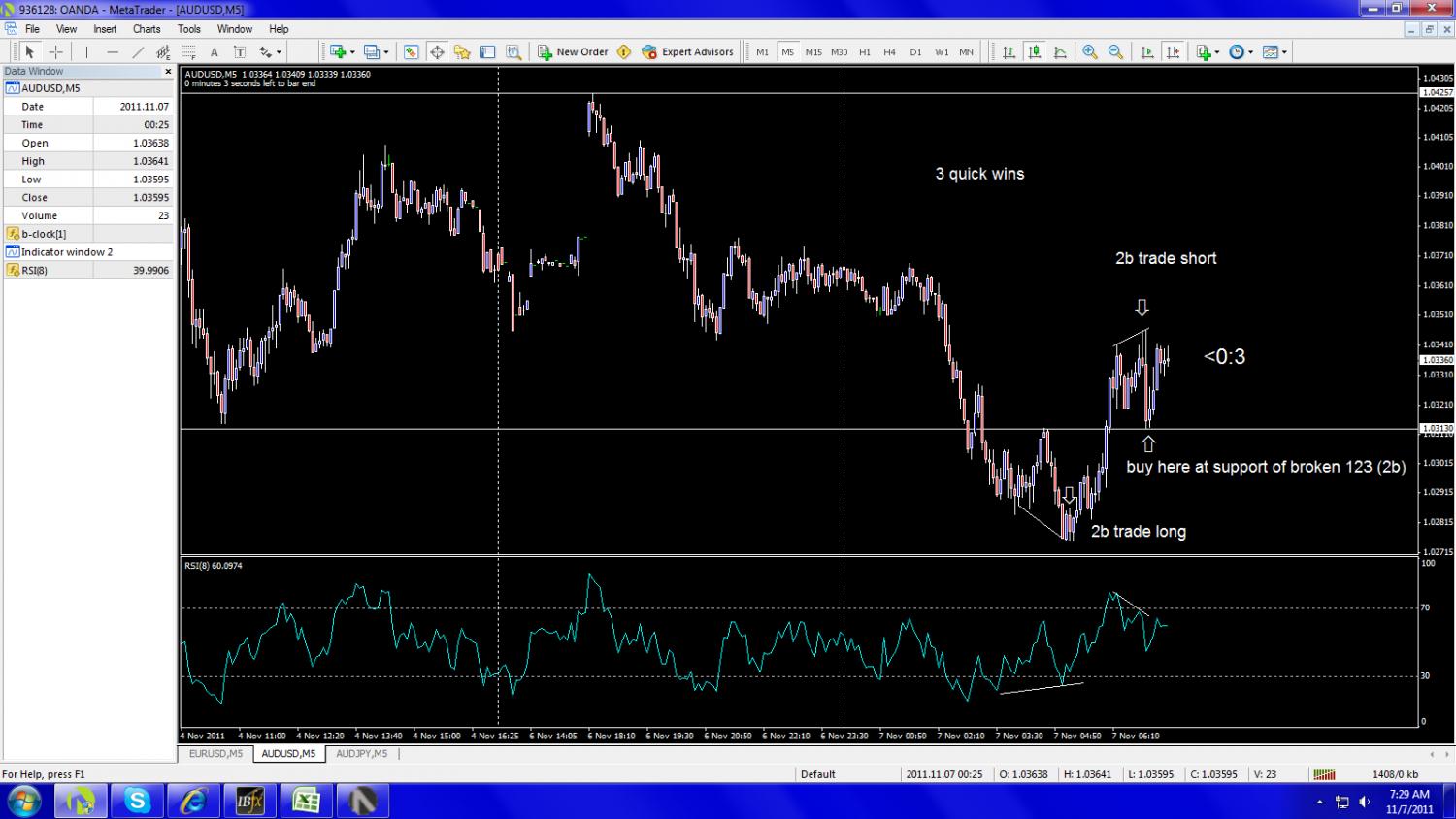
Task: Expand the Arrows tool dropdown arrow
Action: (x=279, y=51)
